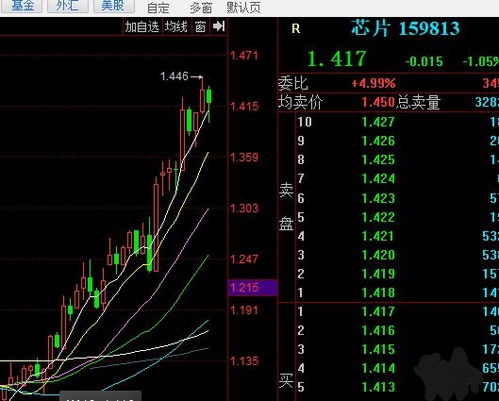
Task: Select sell level 10 price 1.427
Action: [x=378, y=122]
